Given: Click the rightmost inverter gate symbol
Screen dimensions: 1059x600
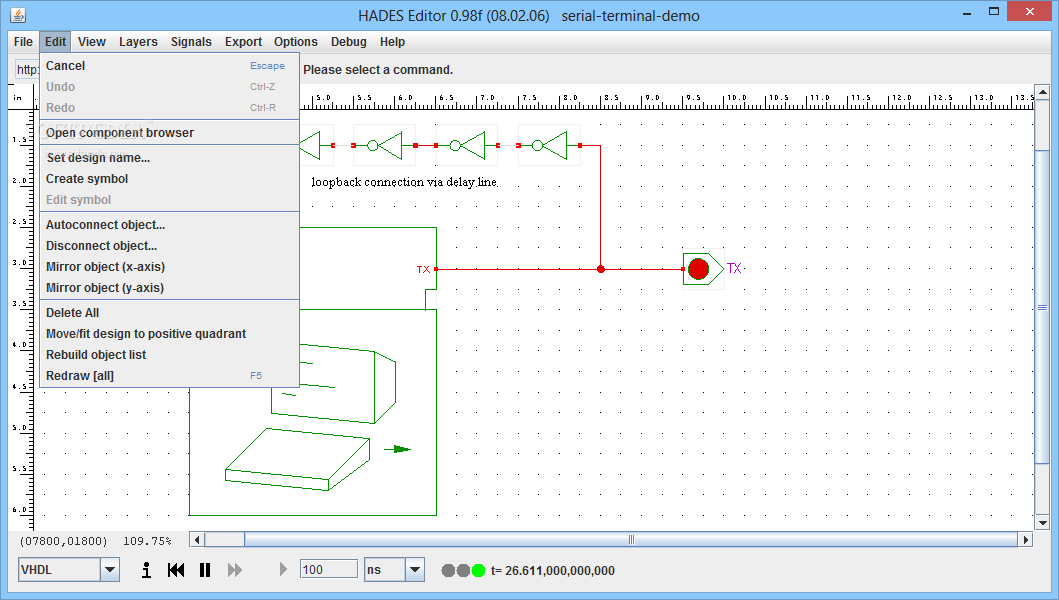Looking at the screenshot, I should tap(550, 145).
